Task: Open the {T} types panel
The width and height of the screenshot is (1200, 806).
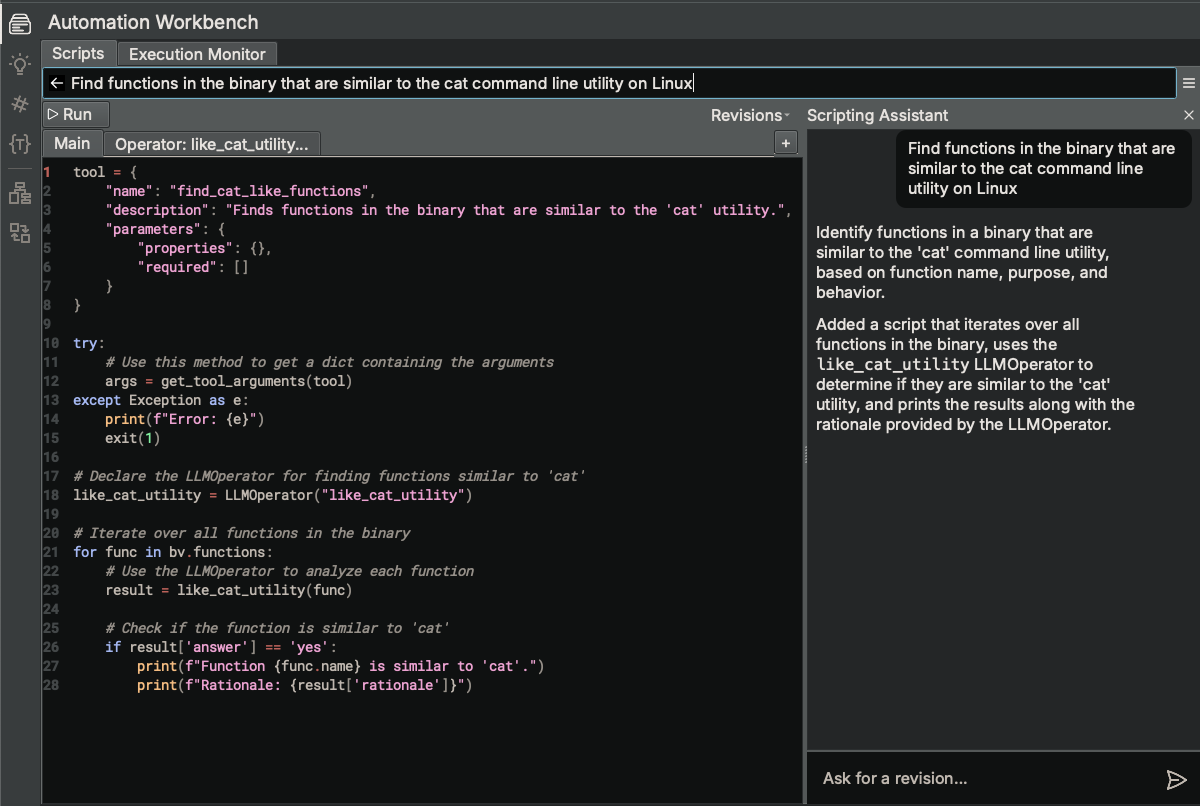Action: (x=19, y=145)
